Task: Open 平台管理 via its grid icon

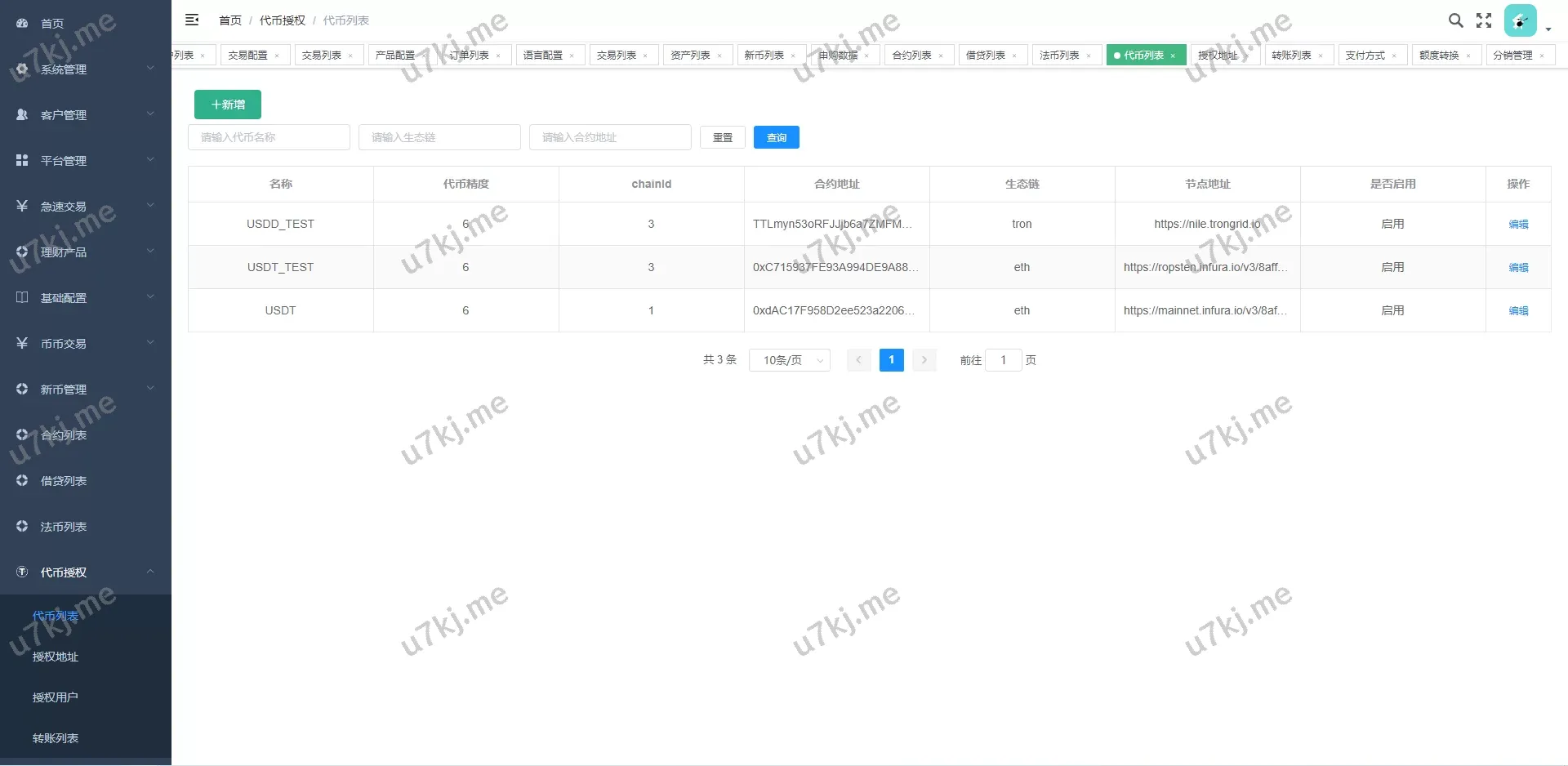Action: (x=21, y=160)
